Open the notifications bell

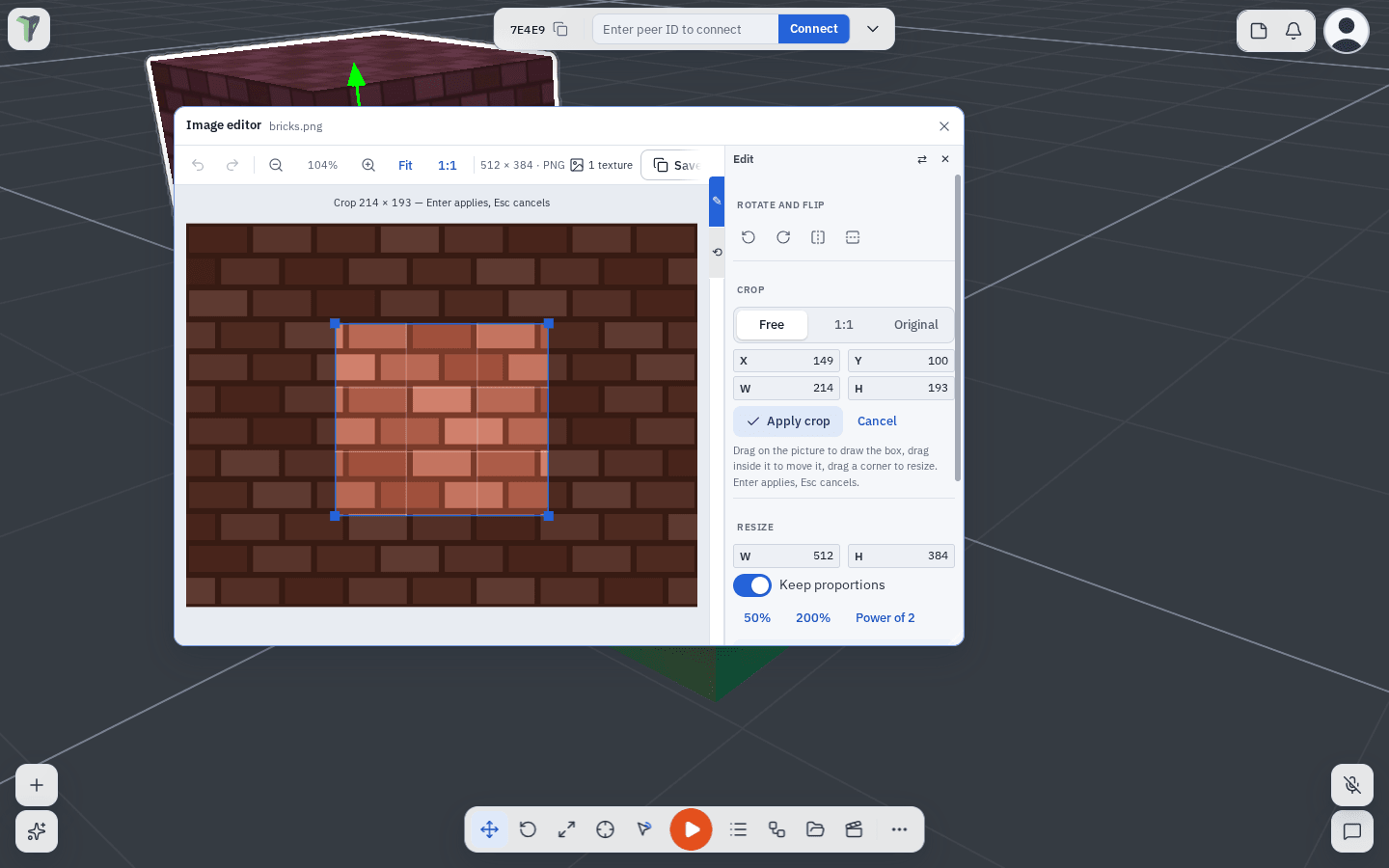[x=1294, y=31]
